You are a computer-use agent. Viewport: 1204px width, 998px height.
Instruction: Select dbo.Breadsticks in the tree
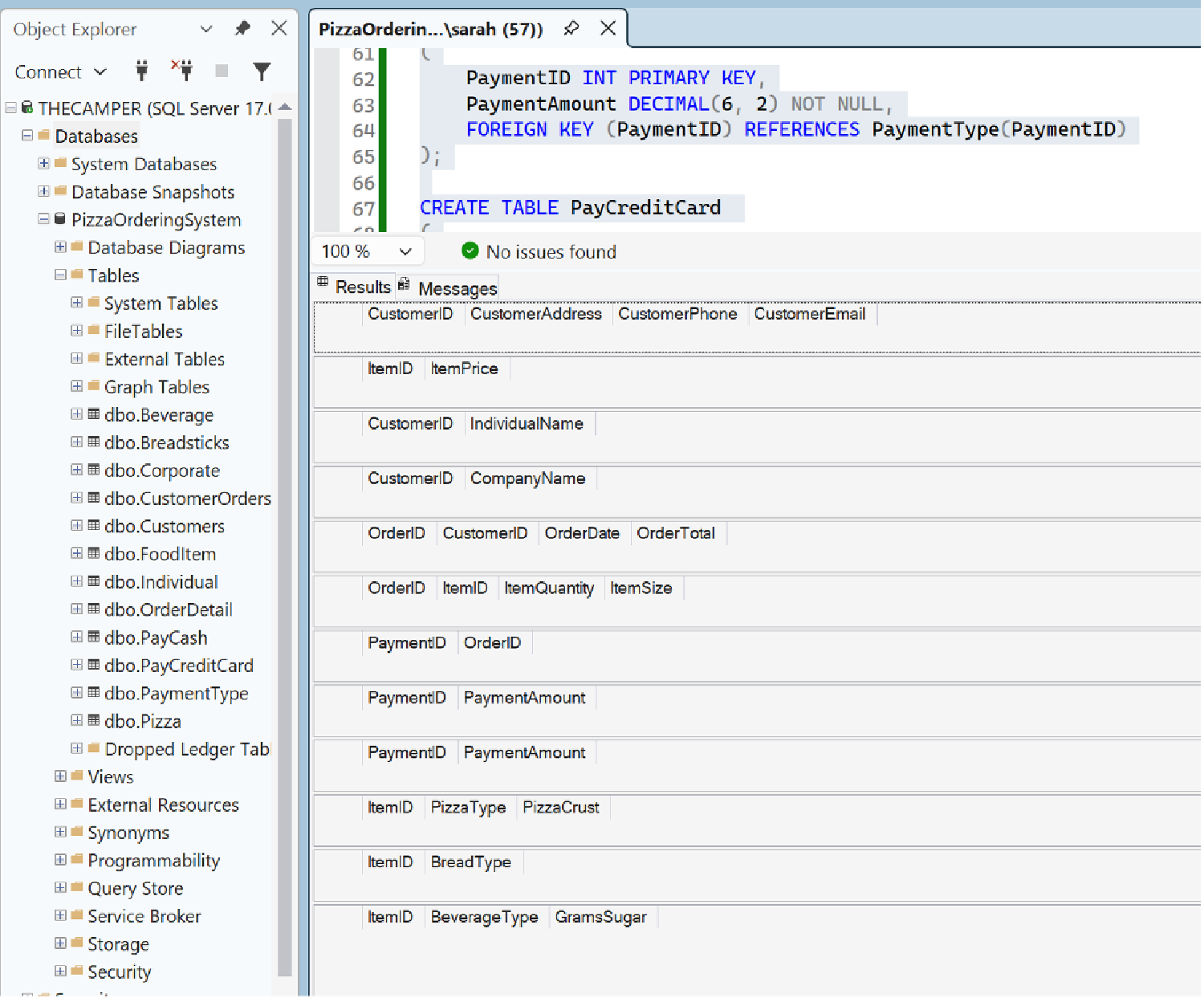point(167,442)
